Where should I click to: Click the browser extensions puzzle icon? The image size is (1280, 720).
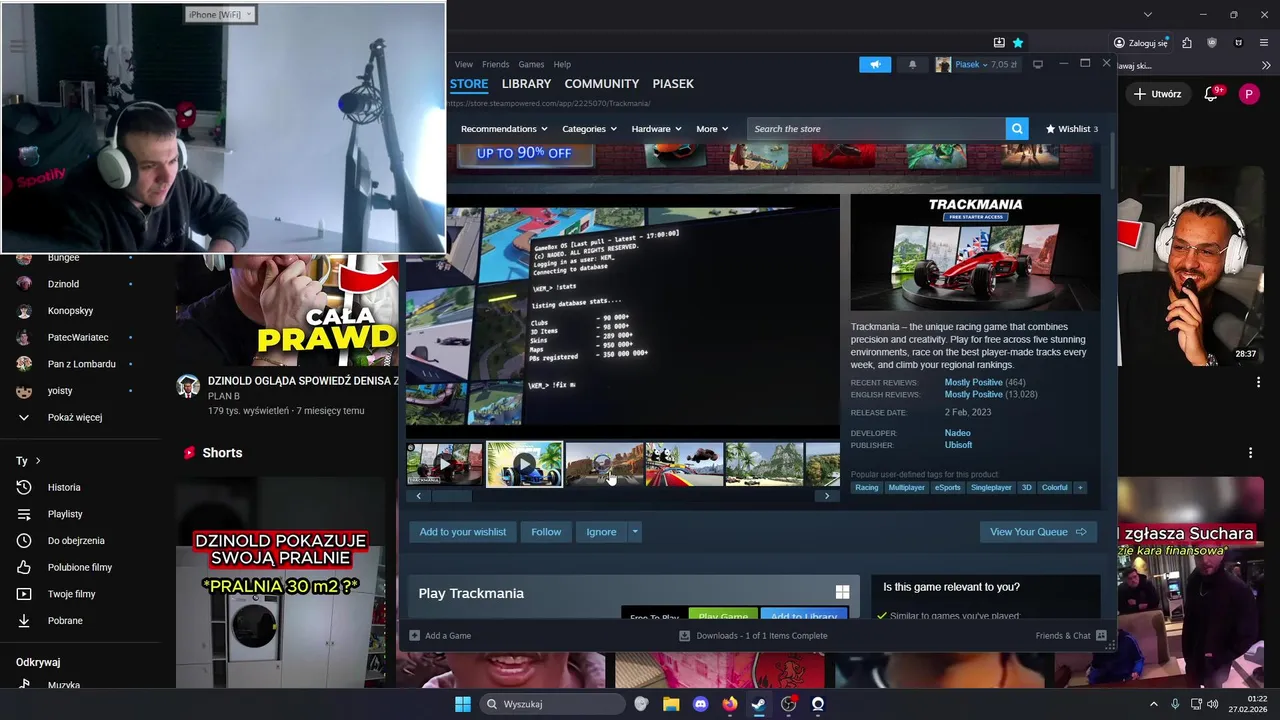click(x=1187, y=43)
